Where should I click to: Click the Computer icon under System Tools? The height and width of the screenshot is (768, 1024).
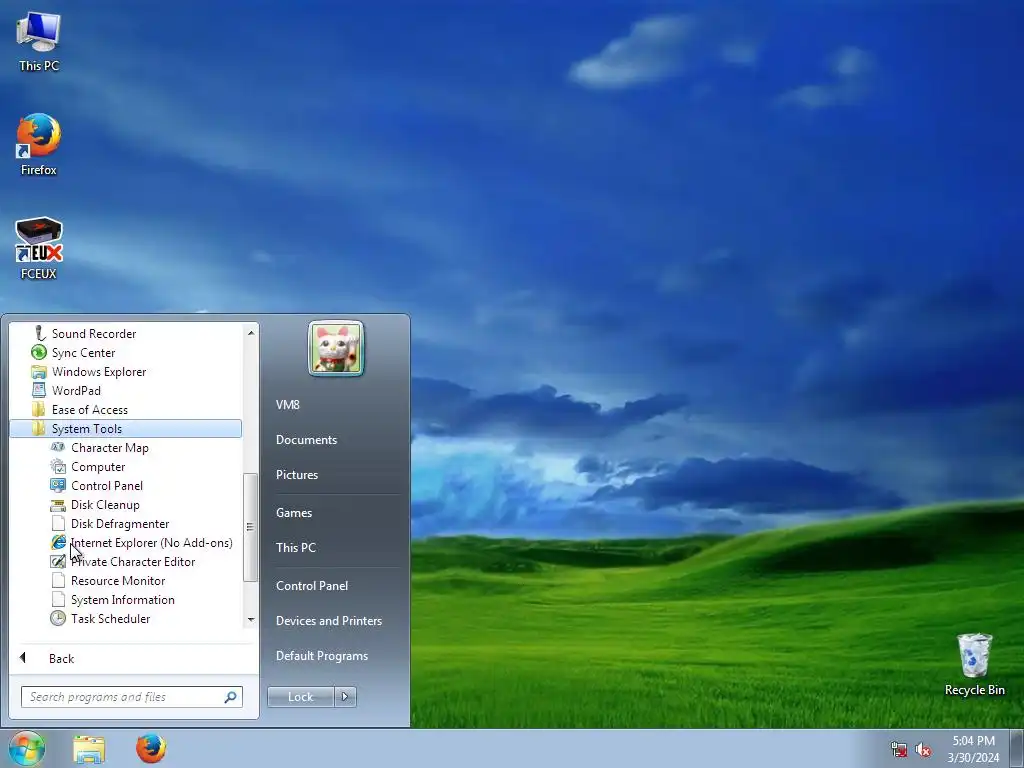[x=58, y=466]
